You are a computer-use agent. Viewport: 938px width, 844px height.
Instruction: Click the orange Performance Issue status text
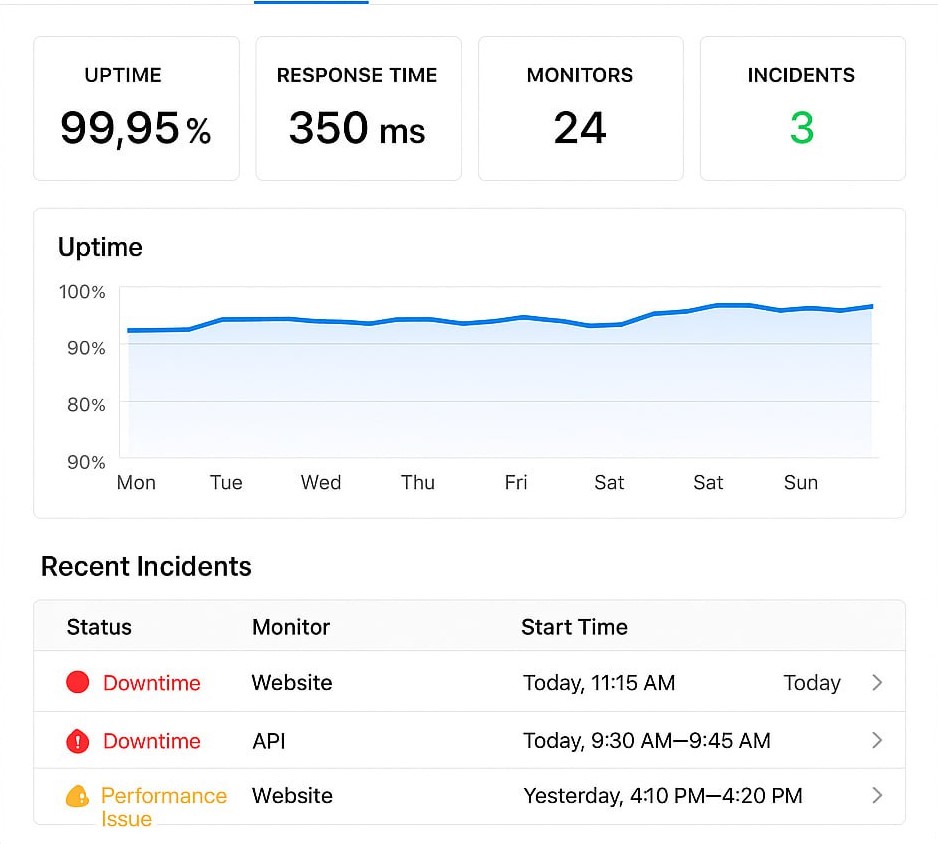click(x=163, y=806)
